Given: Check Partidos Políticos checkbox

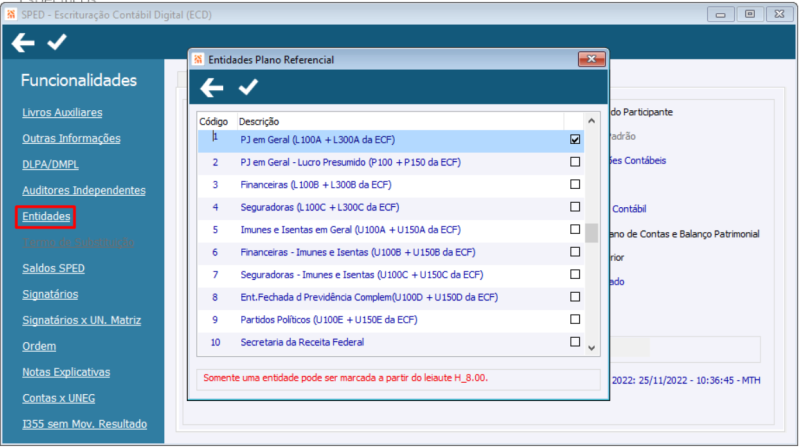Looking at the screenshot, I should [575, 319].
